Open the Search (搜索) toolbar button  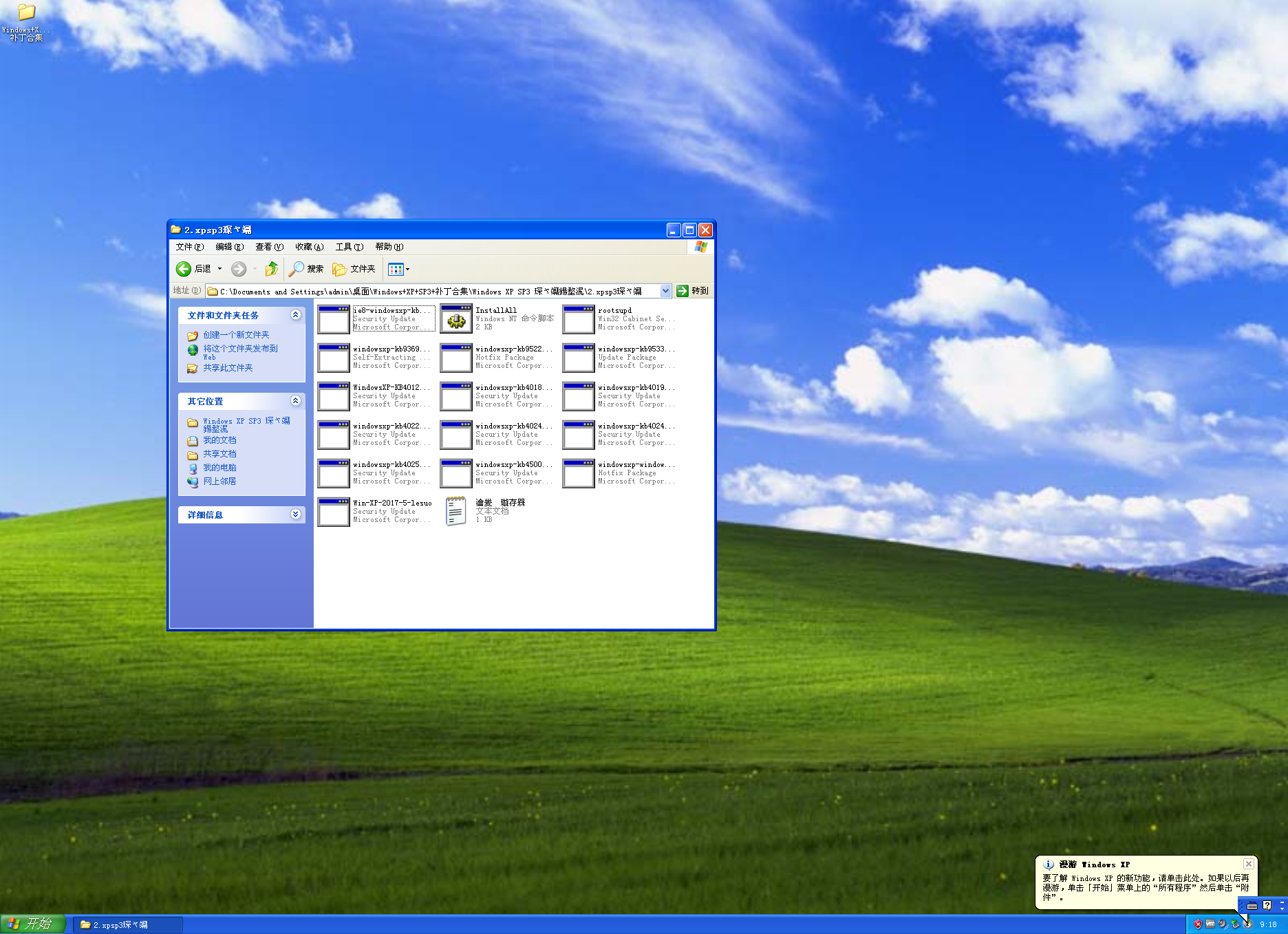pos(306,269)
